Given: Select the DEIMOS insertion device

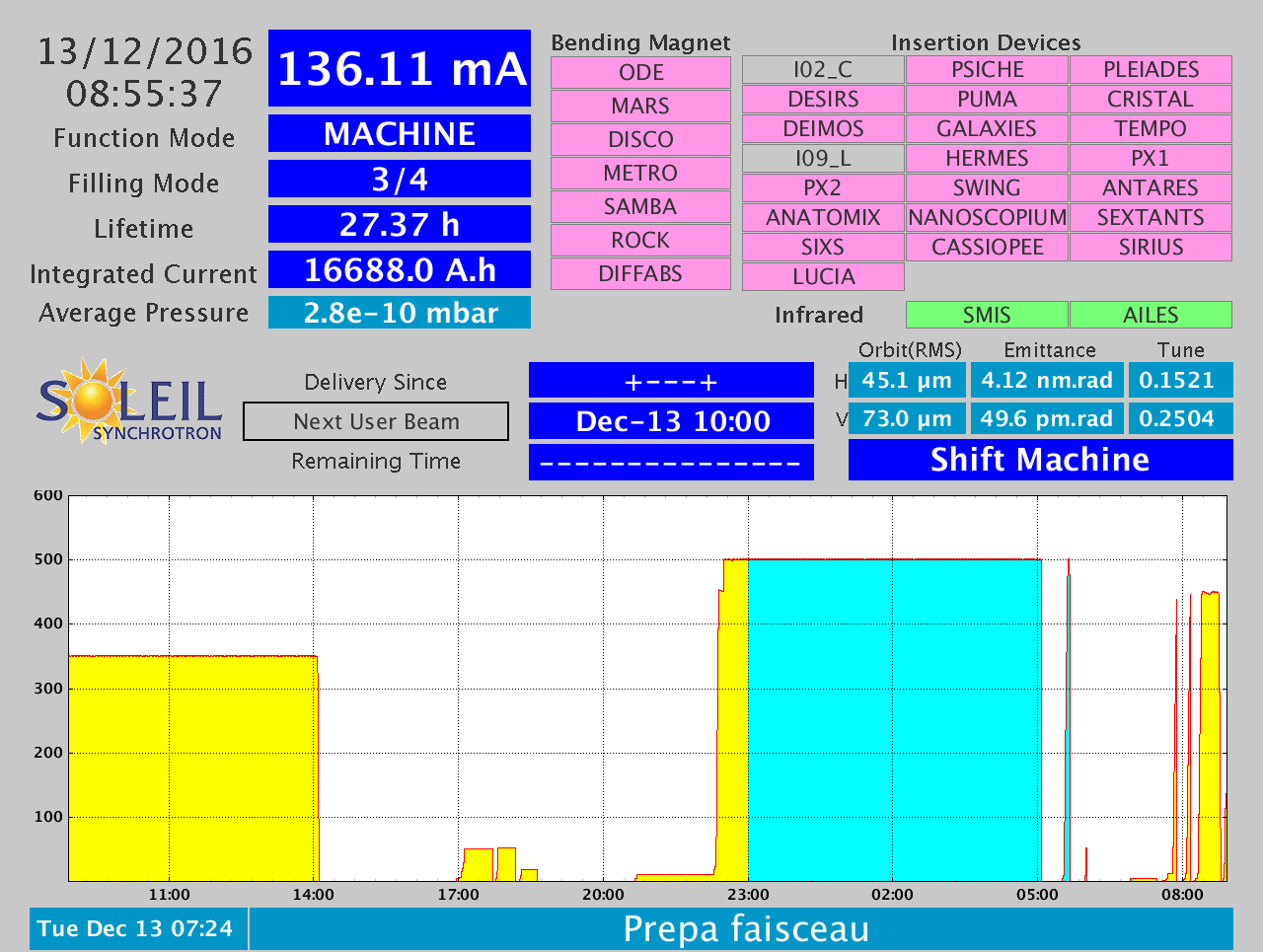Looking at the screenshot, I should tap(823, 128).
